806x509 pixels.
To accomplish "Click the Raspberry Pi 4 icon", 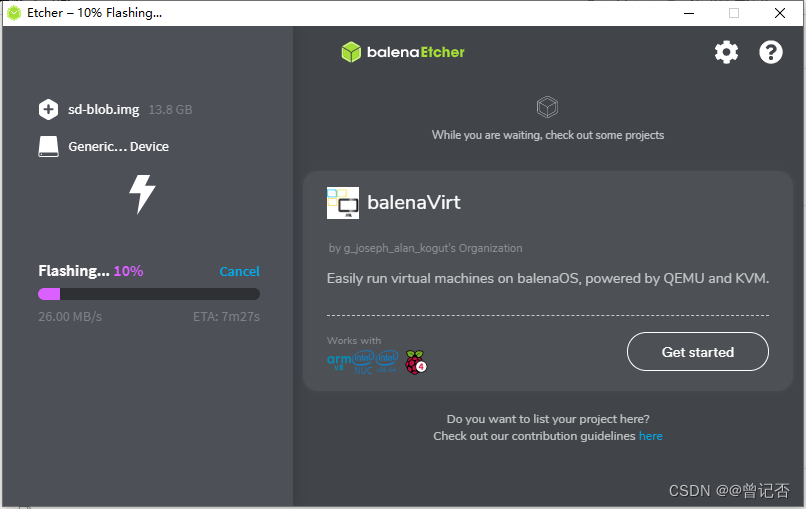I will [x=415, y=362].
